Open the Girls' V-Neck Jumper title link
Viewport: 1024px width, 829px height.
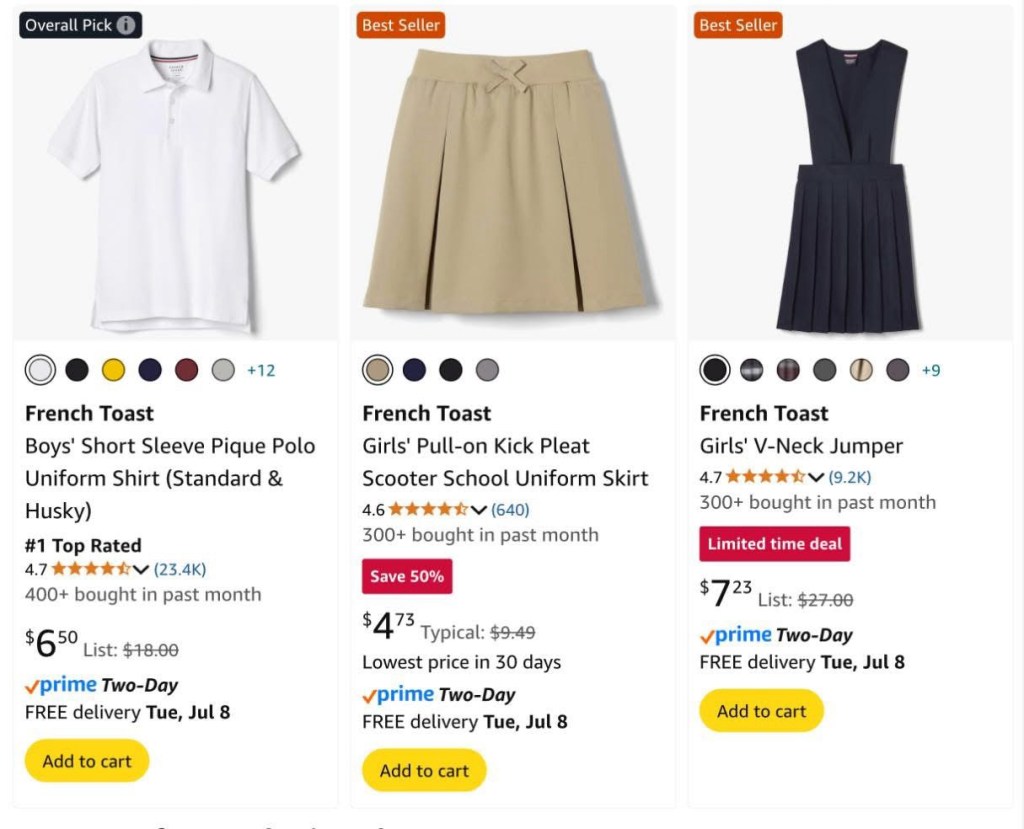click(801, 446)
